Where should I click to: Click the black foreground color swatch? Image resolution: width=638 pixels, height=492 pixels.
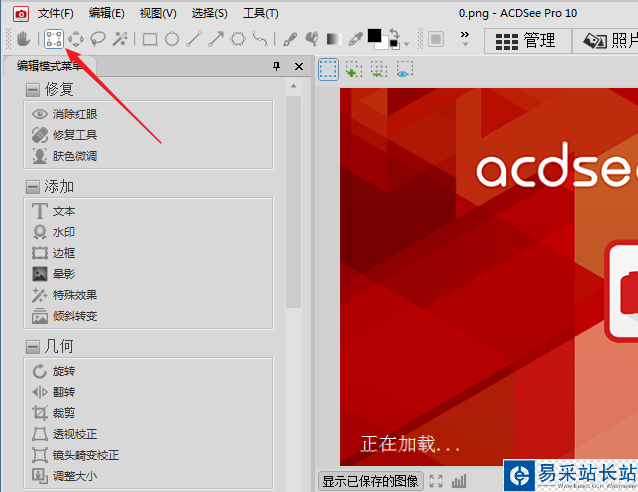[374, 35]
